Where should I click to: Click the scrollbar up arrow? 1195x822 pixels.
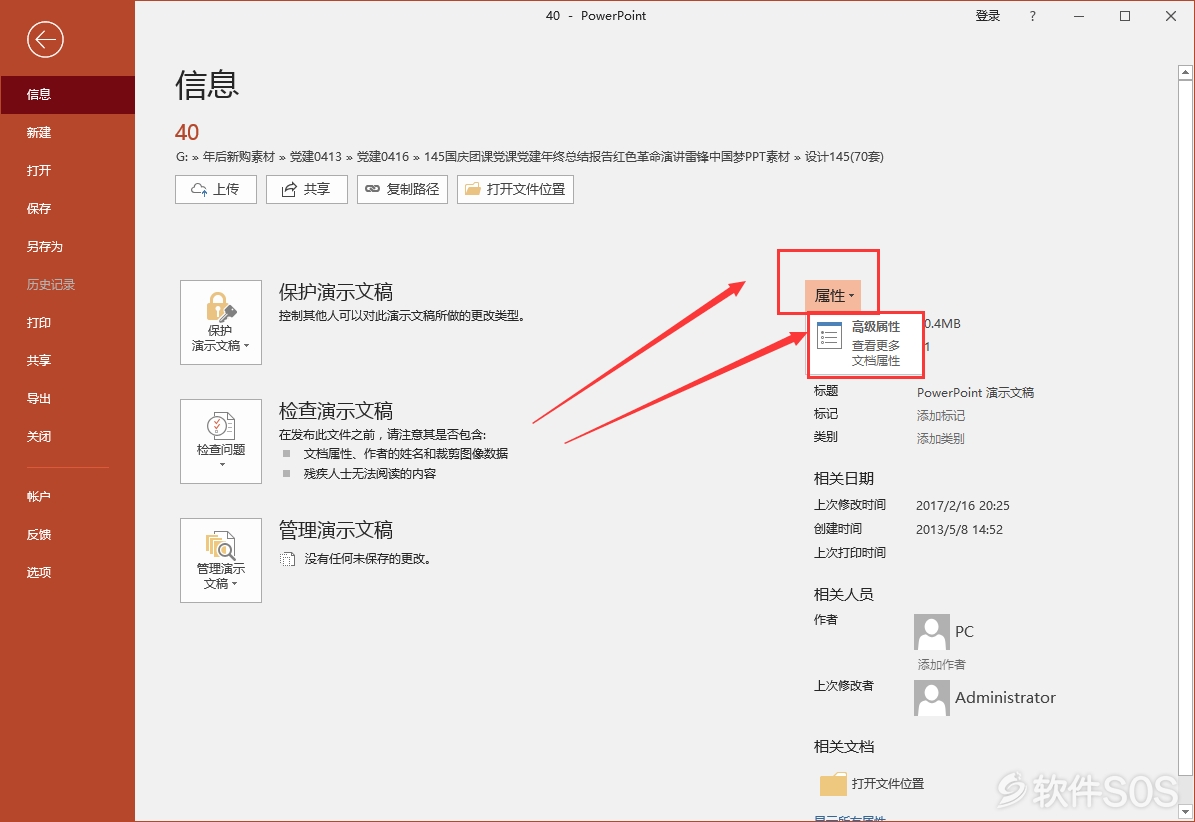[x=1185, y=72]
